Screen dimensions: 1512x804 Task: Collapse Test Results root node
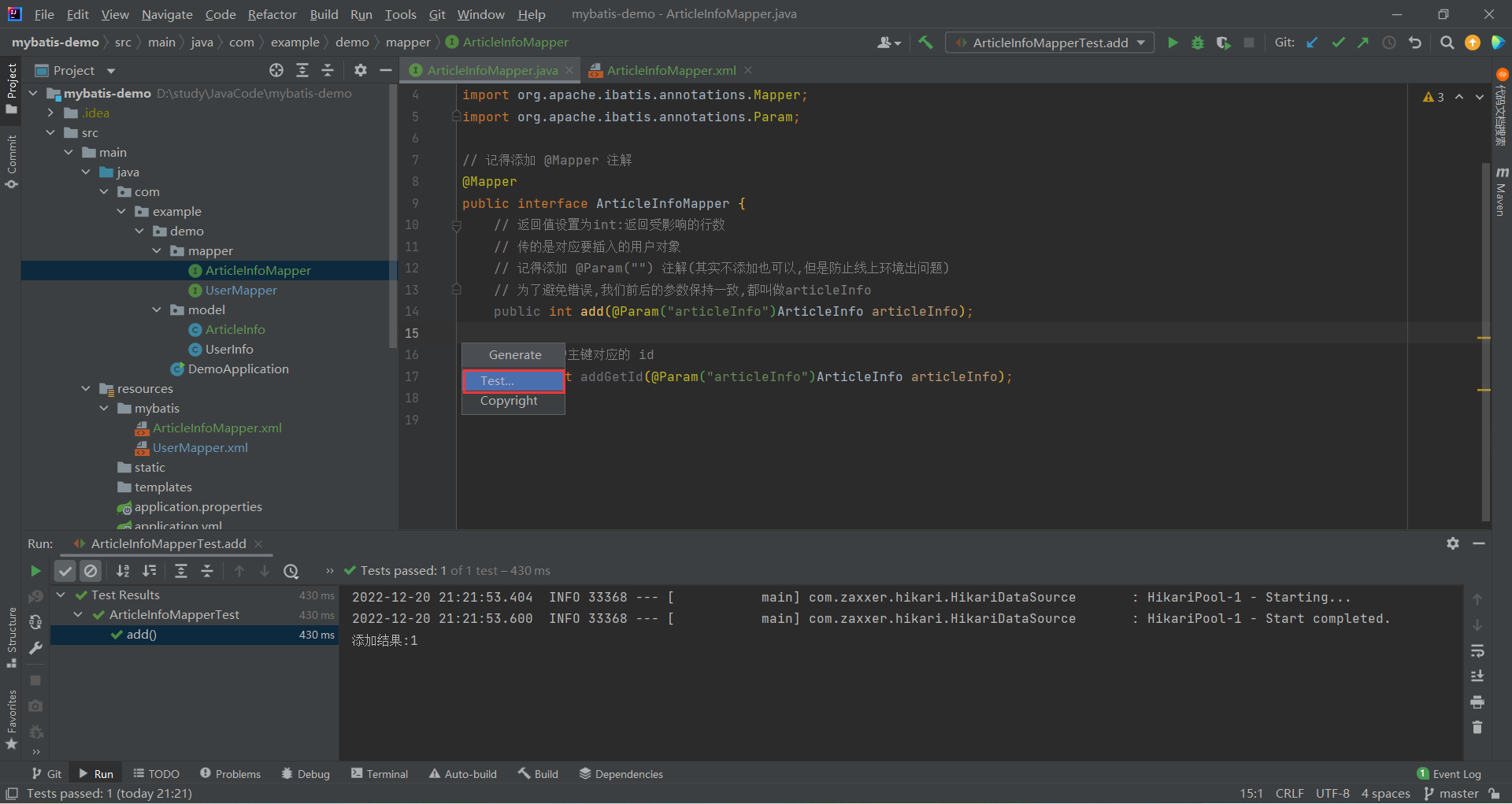click(x=61, y=595)
